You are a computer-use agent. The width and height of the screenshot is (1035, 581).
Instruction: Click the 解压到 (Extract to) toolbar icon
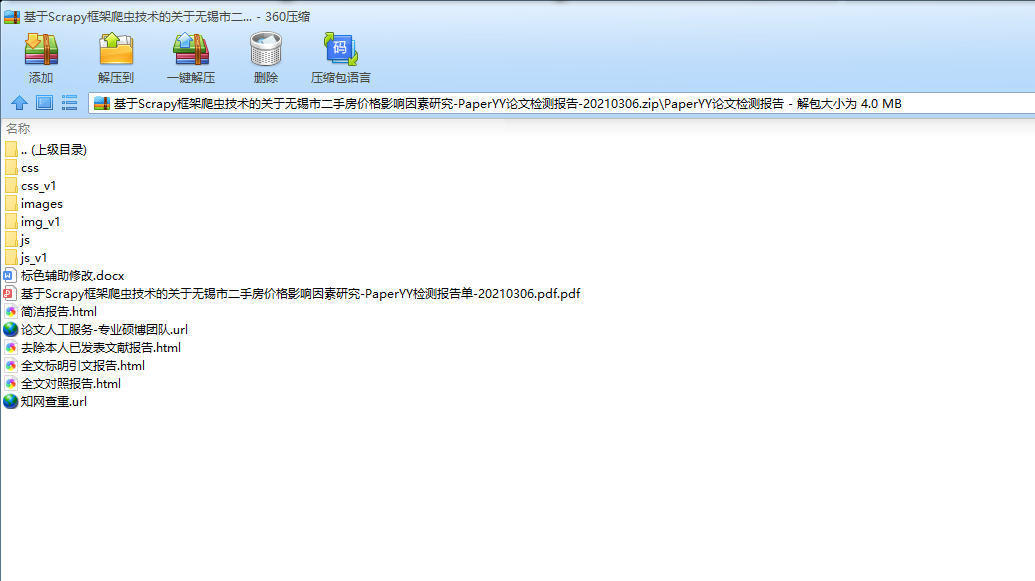point(116,50)
